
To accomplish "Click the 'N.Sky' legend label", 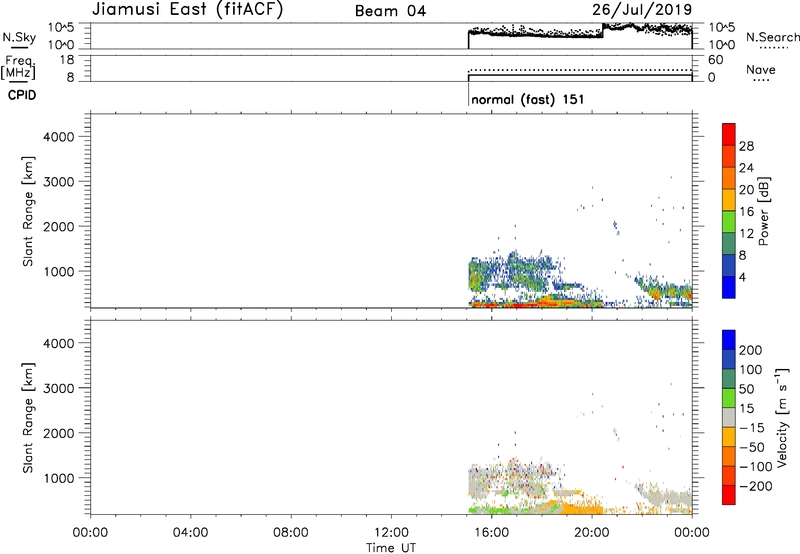I will point(19,37).
